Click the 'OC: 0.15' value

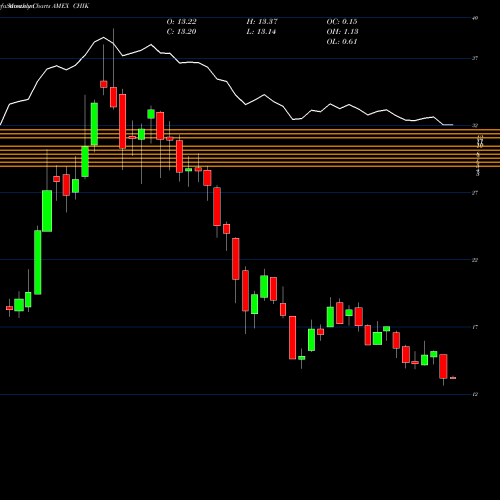click(342, 22)
